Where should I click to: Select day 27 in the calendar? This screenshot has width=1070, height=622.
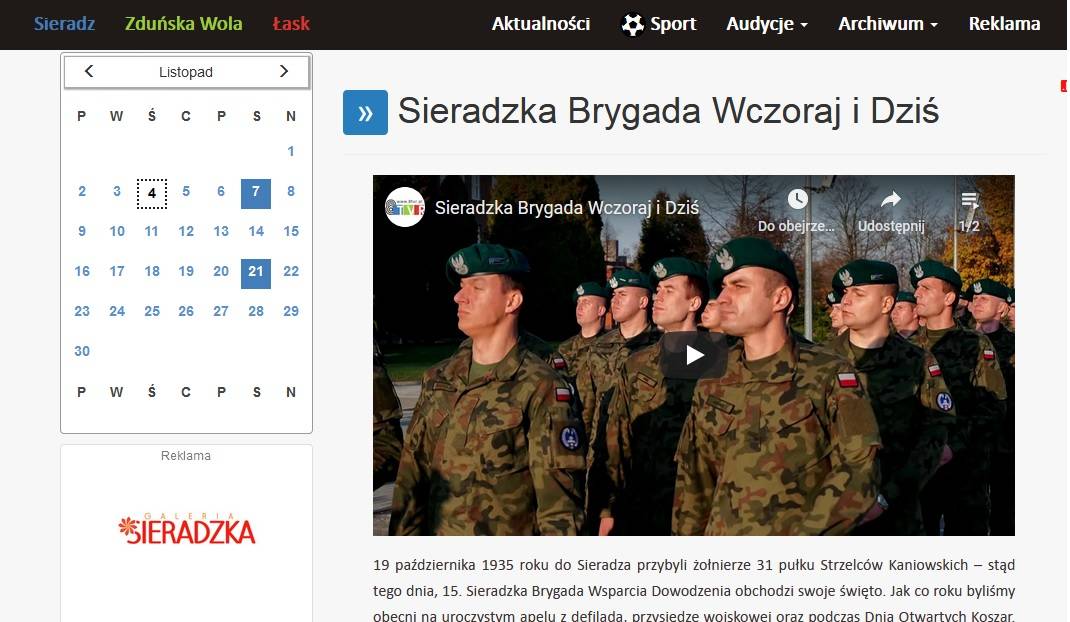pyautogui.click(x=220, y=311)
